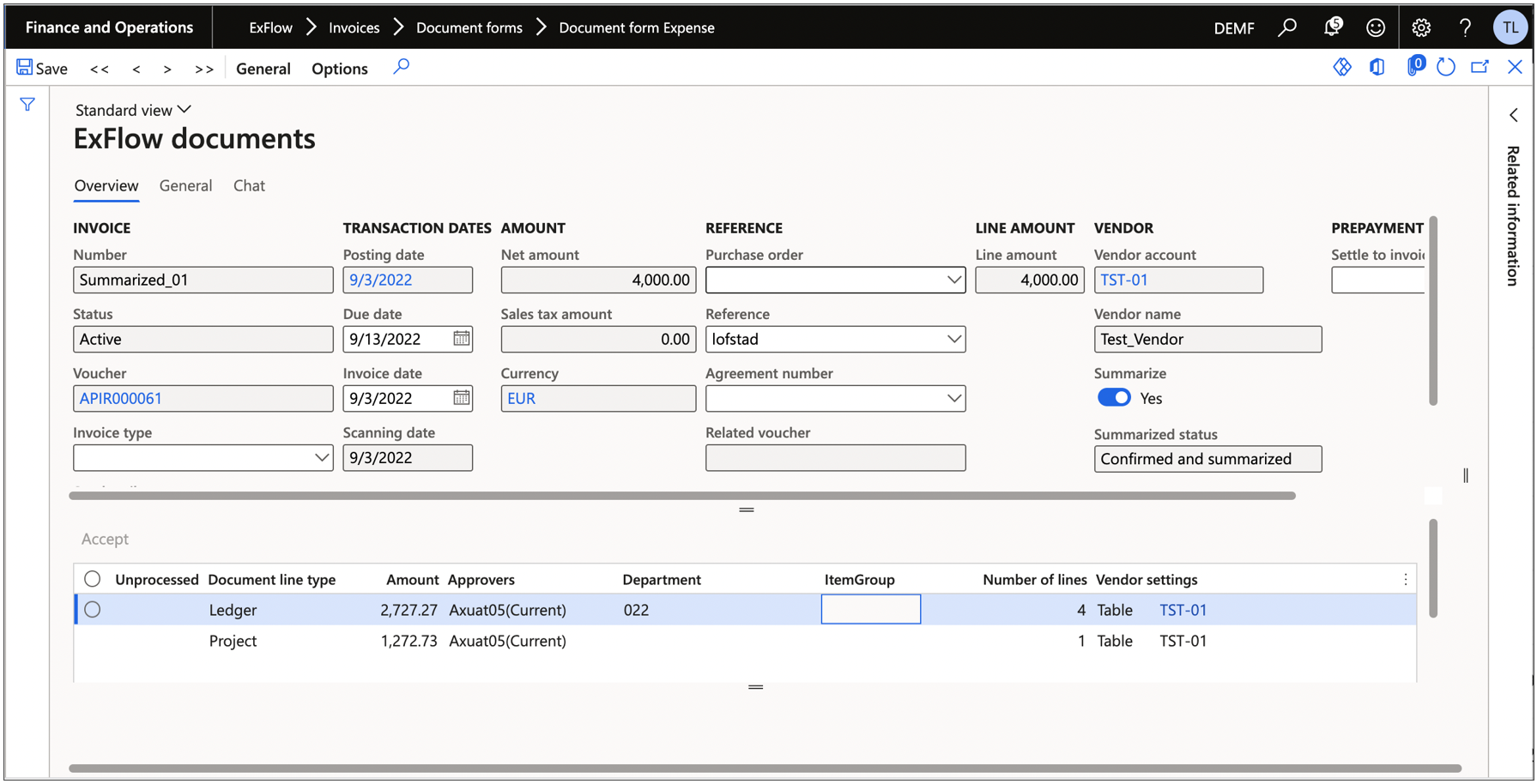Click the DEMF company selector

(1233, 28)
